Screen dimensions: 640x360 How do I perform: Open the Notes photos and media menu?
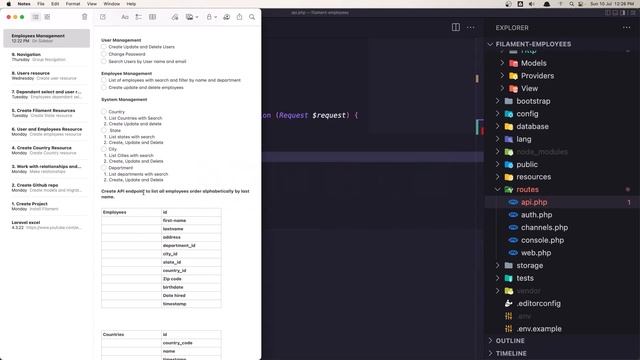(x=191, y=17)
